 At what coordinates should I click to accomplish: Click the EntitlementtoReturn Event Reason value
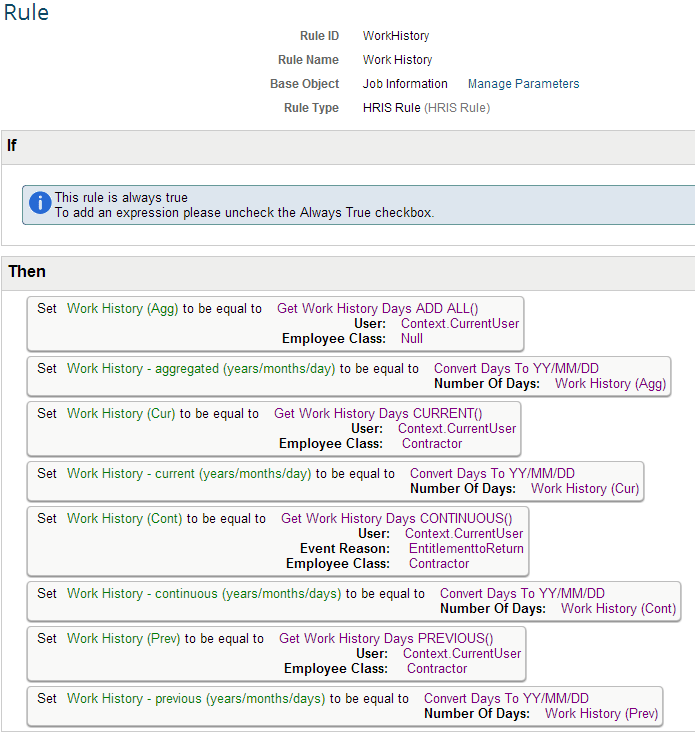click(466, 548)
